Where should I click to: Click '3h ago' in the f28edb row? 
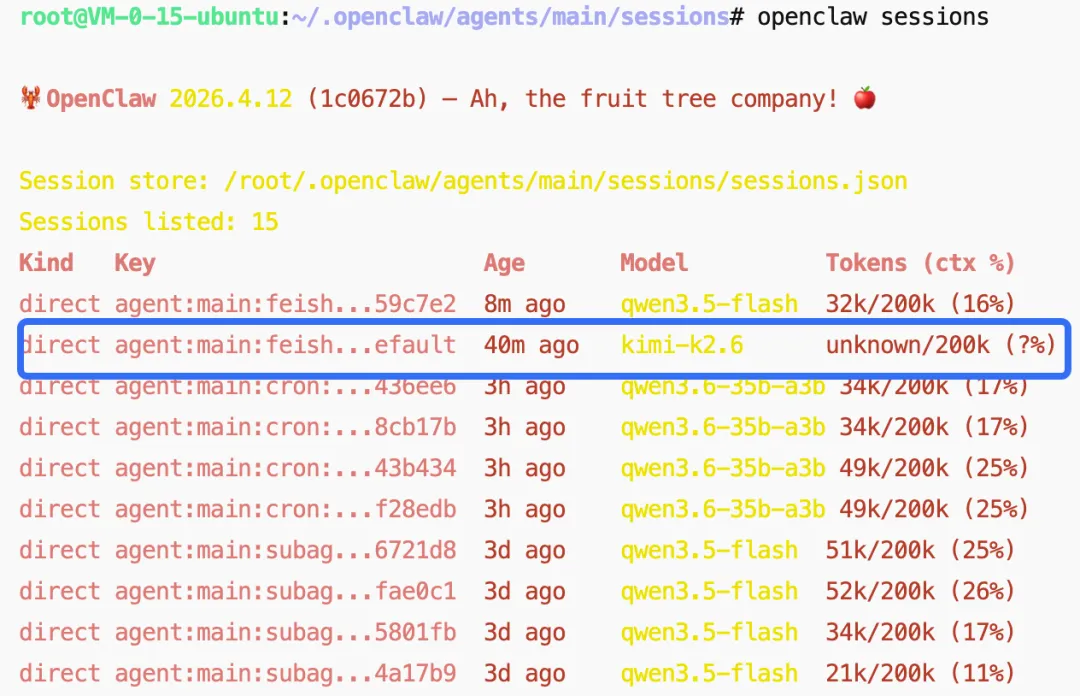(x=524, y=509)
